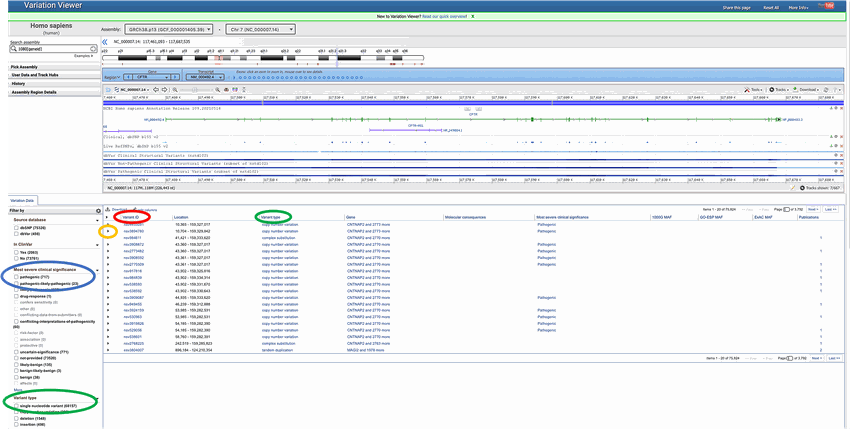Click the zoom slider in viewer toolbar

(x=196, y=90)
